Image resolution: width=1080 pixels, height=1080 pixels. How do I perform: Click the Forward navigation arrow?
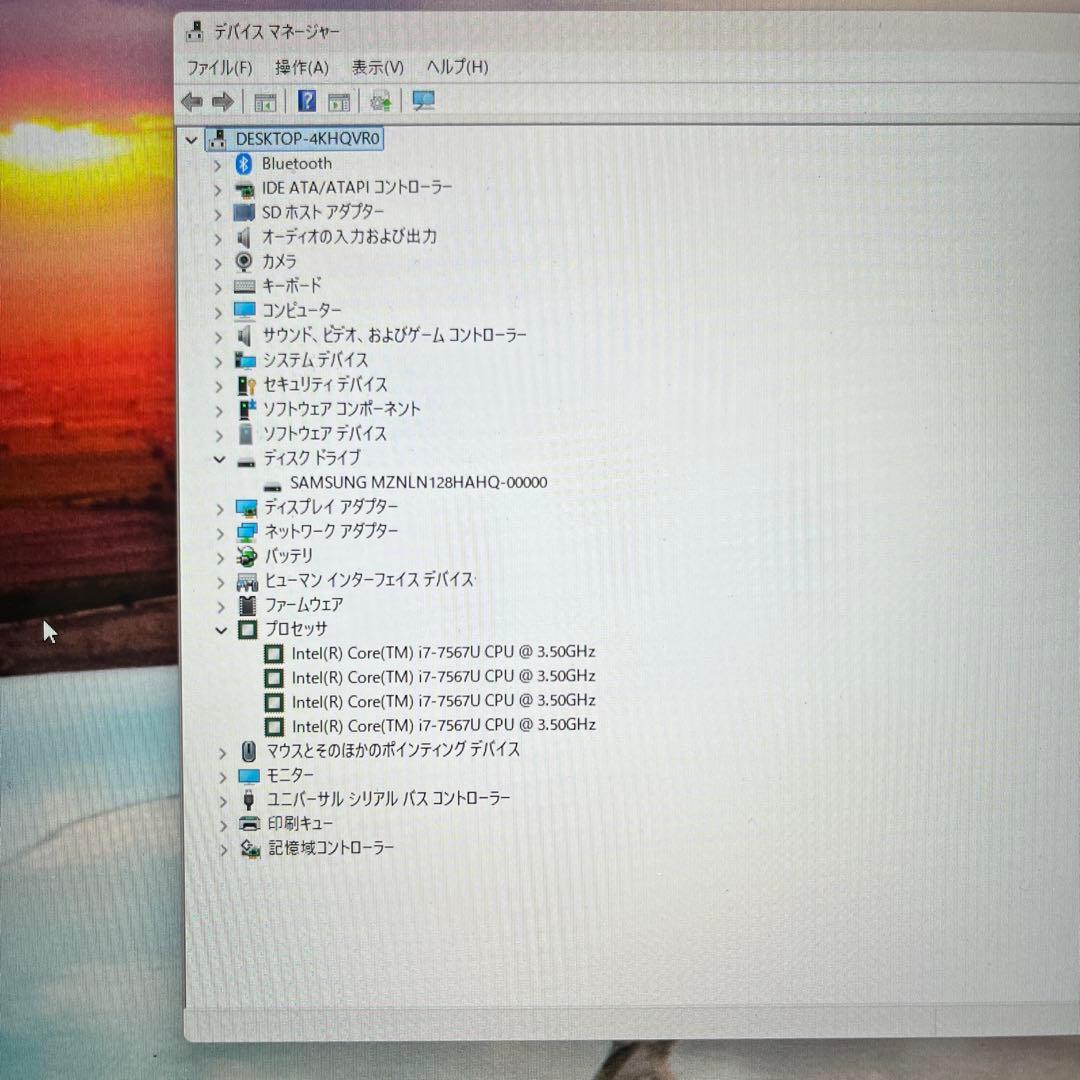(x=222, y=100)
